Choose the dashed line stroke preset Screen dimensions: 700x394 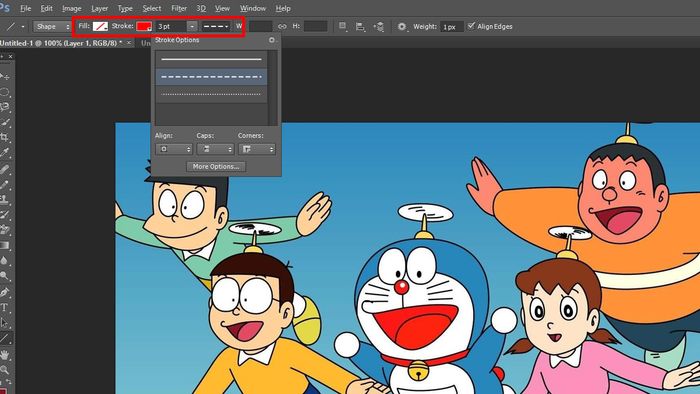(x=211, y=77)
